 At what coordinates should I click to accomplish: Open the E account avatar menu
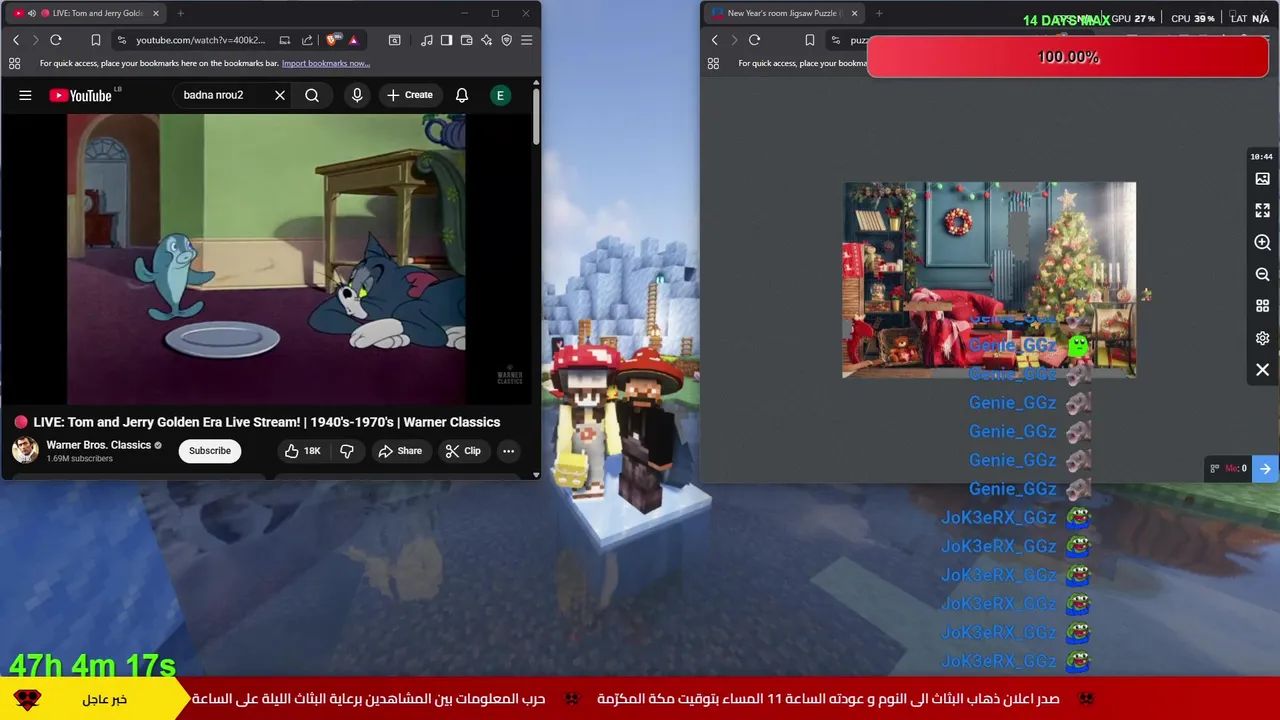(x=500, y=95)
